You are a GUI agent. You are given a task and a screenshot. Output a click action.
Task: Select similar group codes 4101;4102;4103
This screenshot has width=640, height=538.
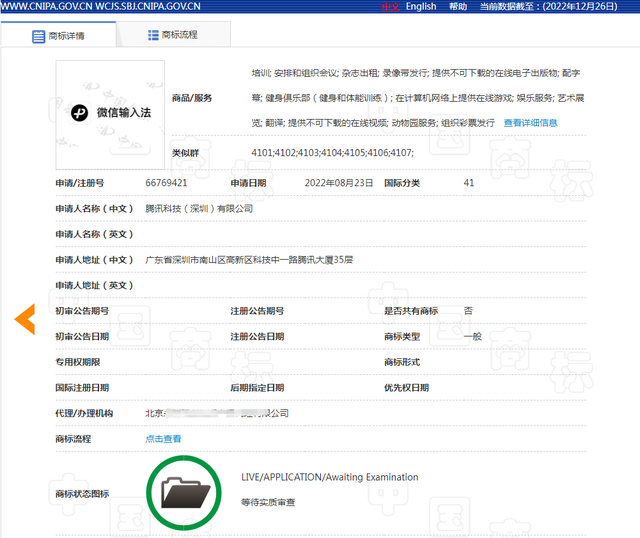click(x=333, y=153)
